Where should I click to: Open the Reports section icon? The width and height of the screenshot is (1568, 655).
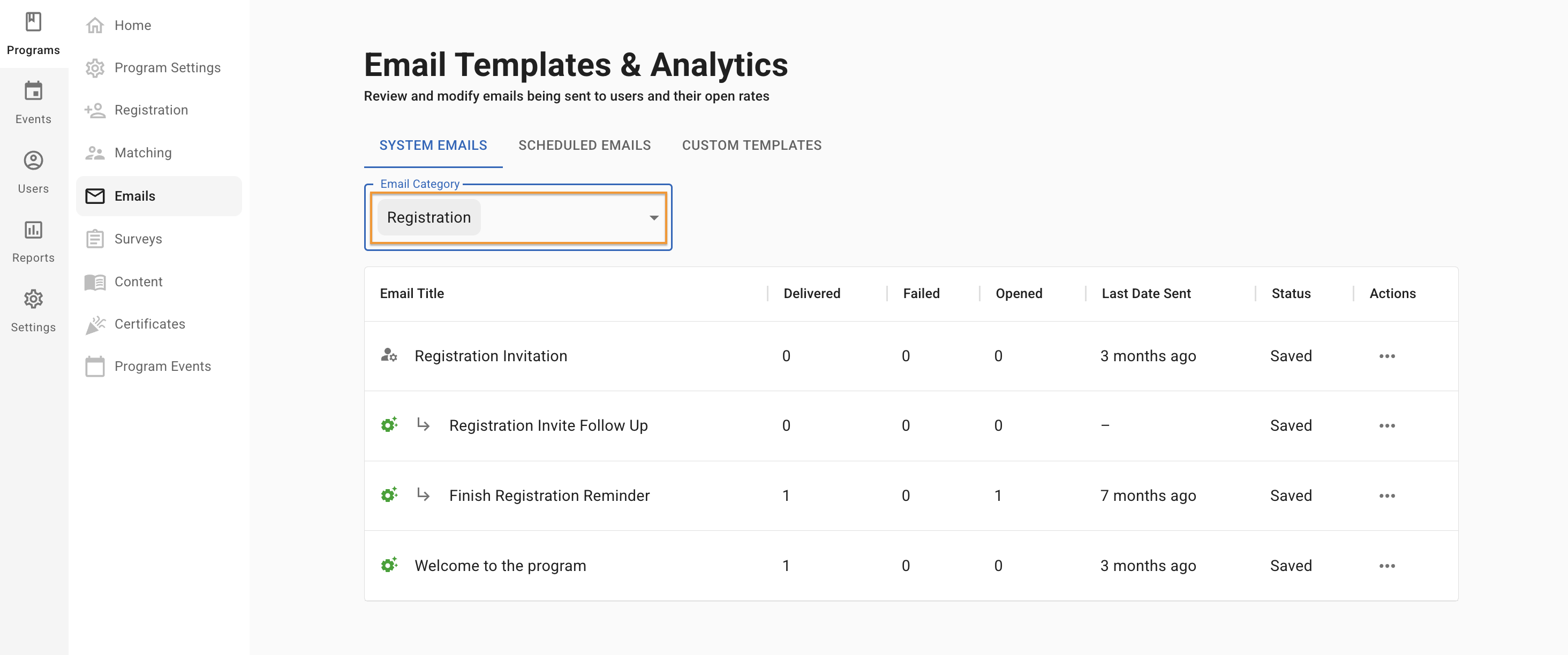33,230
